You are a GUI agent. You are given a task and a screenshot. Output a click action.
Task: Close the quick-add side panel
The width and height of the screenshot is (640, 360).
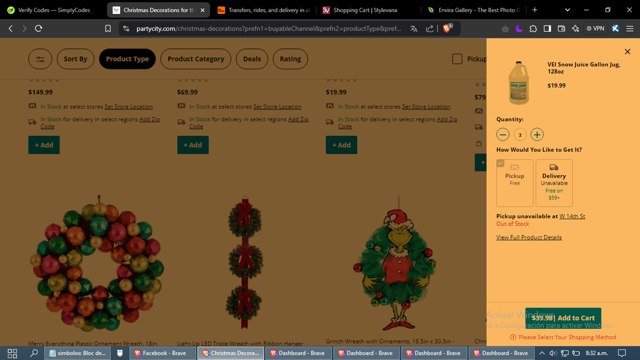627,51
